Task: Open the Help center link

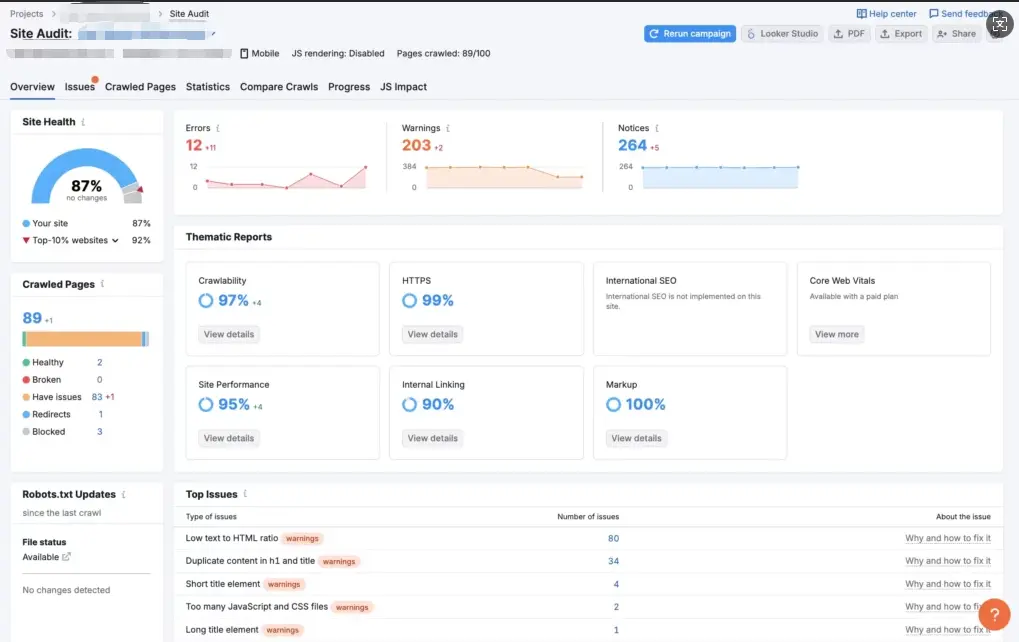Action: [x=887, y=14]
